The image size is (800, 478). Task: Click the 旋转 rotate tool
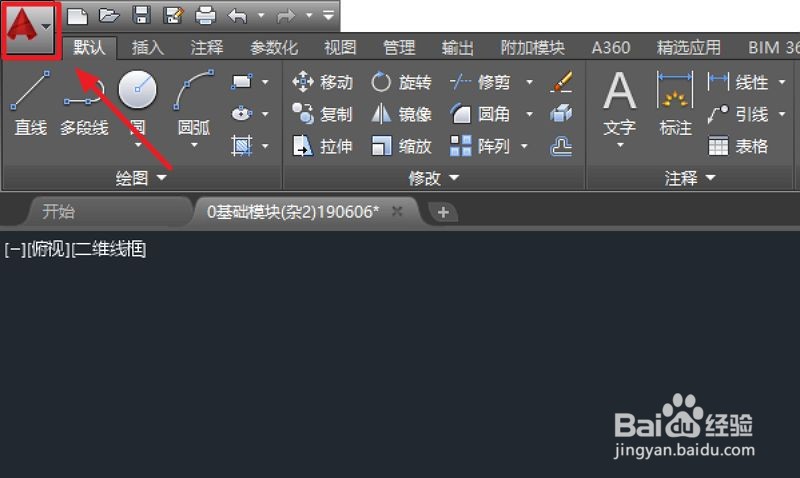tap(401, 82)
